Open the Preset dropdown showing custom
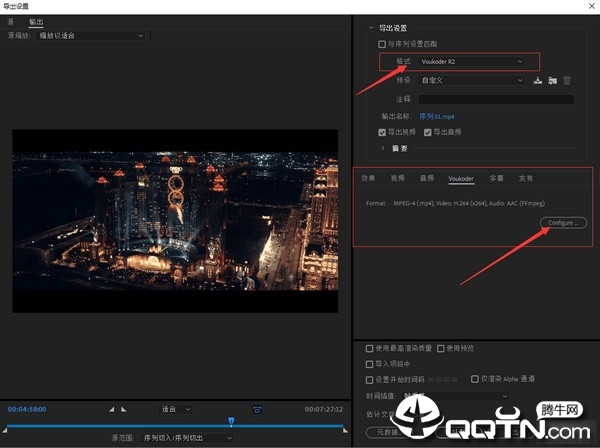Image resolution: width=600 pixels, height=448 pixels. click(472, 80)
